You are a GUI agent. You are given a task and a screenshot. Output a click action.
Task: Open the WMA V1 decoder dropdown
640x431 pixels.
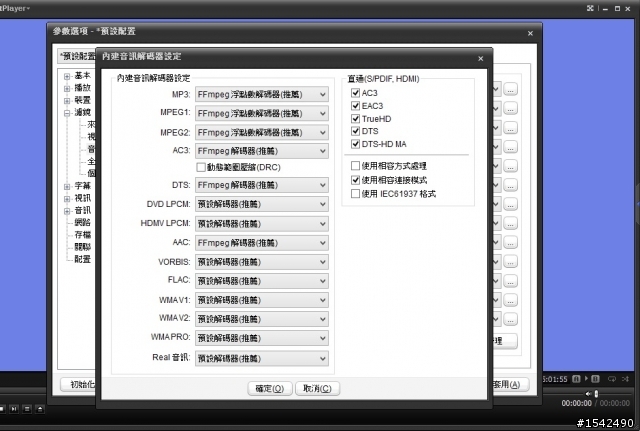coord(262,300)
